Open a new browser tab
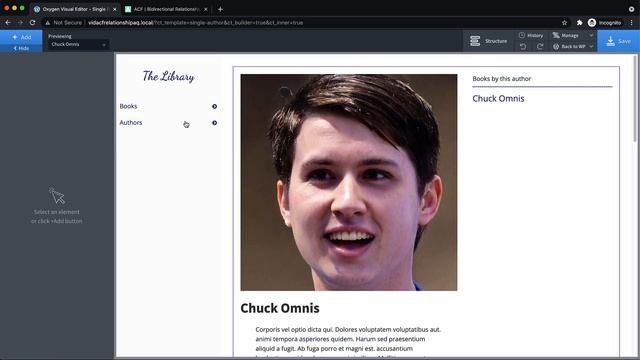The width and height of the screenshot is (640, 360). 220,9
